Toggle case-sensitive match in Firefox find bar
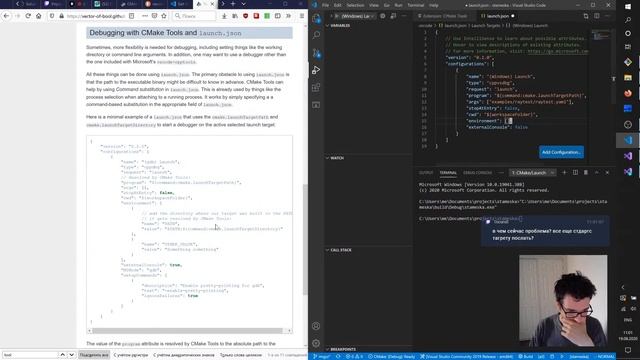The height and width of the screenshot is (360, 640). (x=131, y=355)
